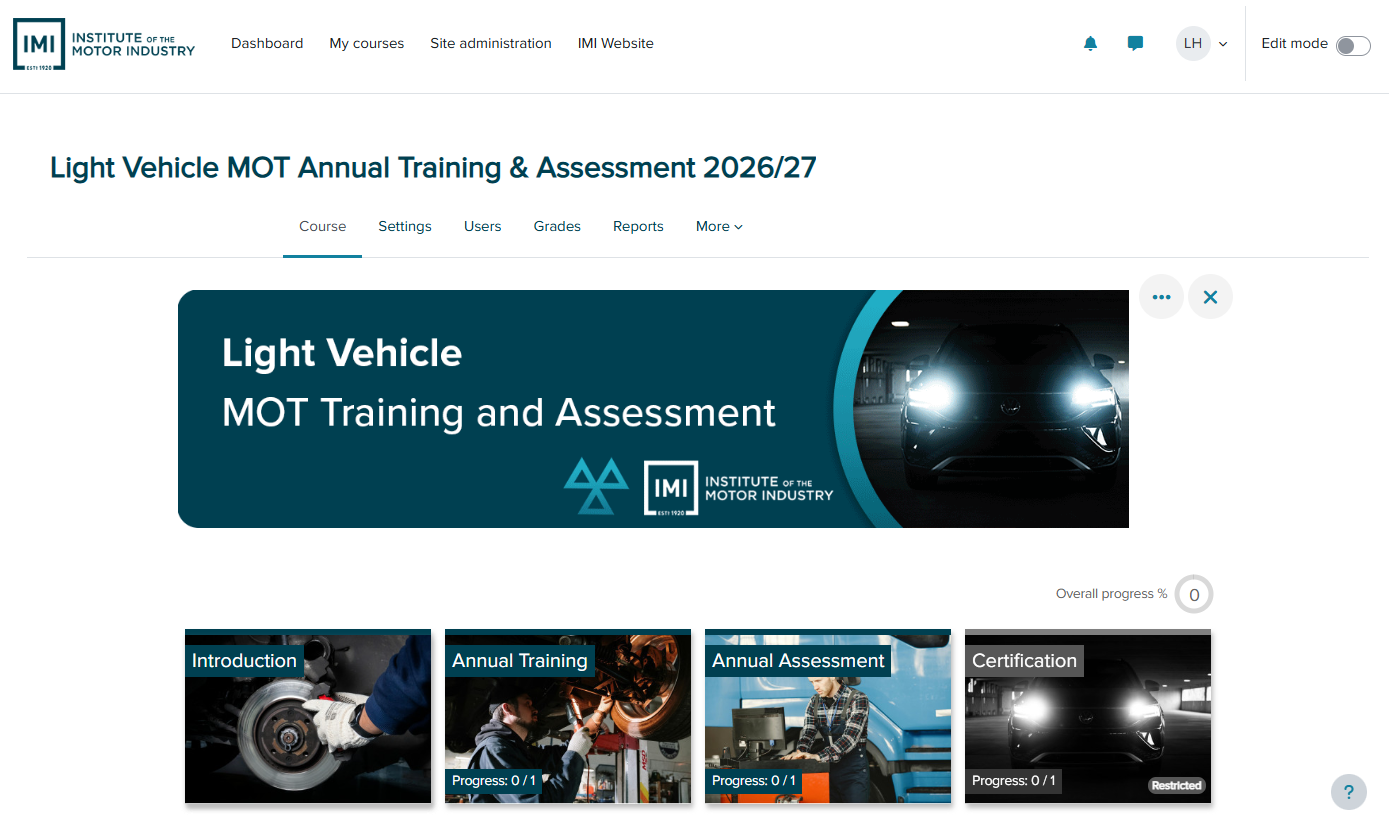Open the Reports tab
The image size is (1389, 839).
pyautogui.click(x=638, y=227)
